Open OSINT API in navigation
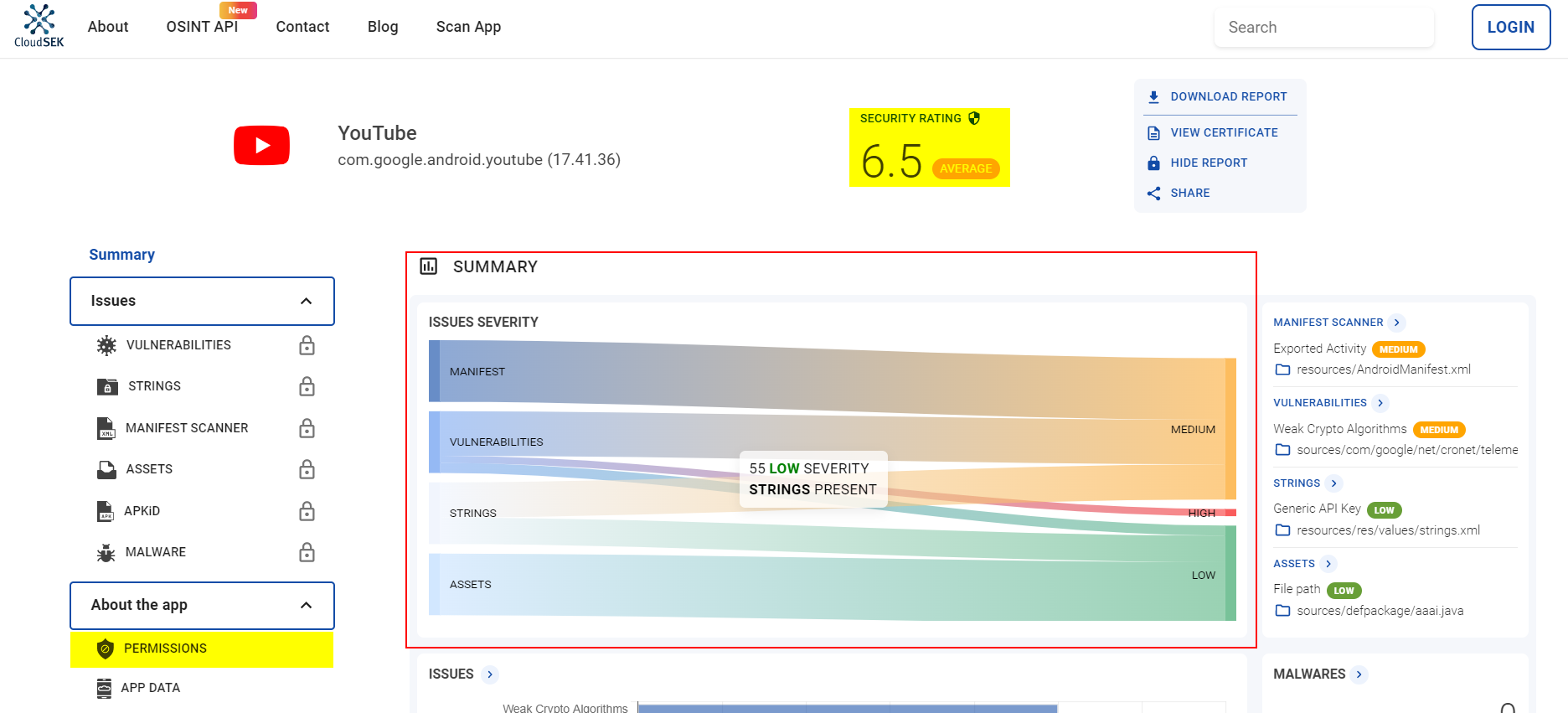 coord(202,27)
